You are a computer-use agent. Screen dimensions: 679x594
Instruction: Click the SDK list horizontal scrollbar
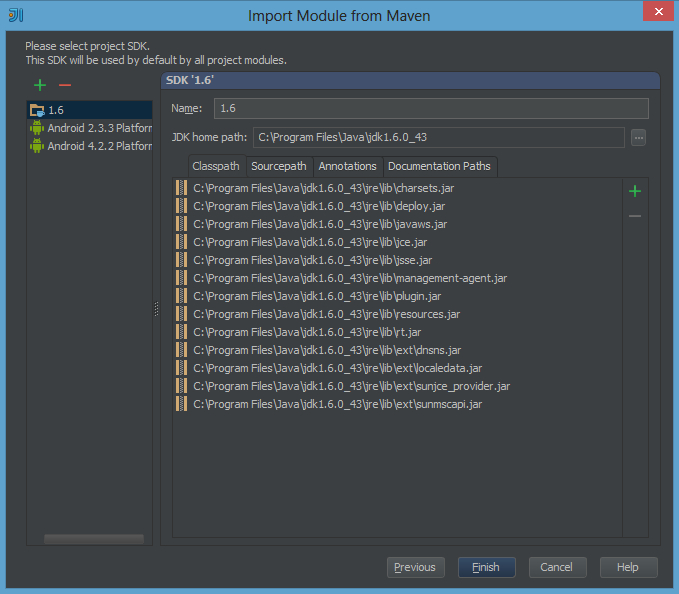(x=94, y=539)
